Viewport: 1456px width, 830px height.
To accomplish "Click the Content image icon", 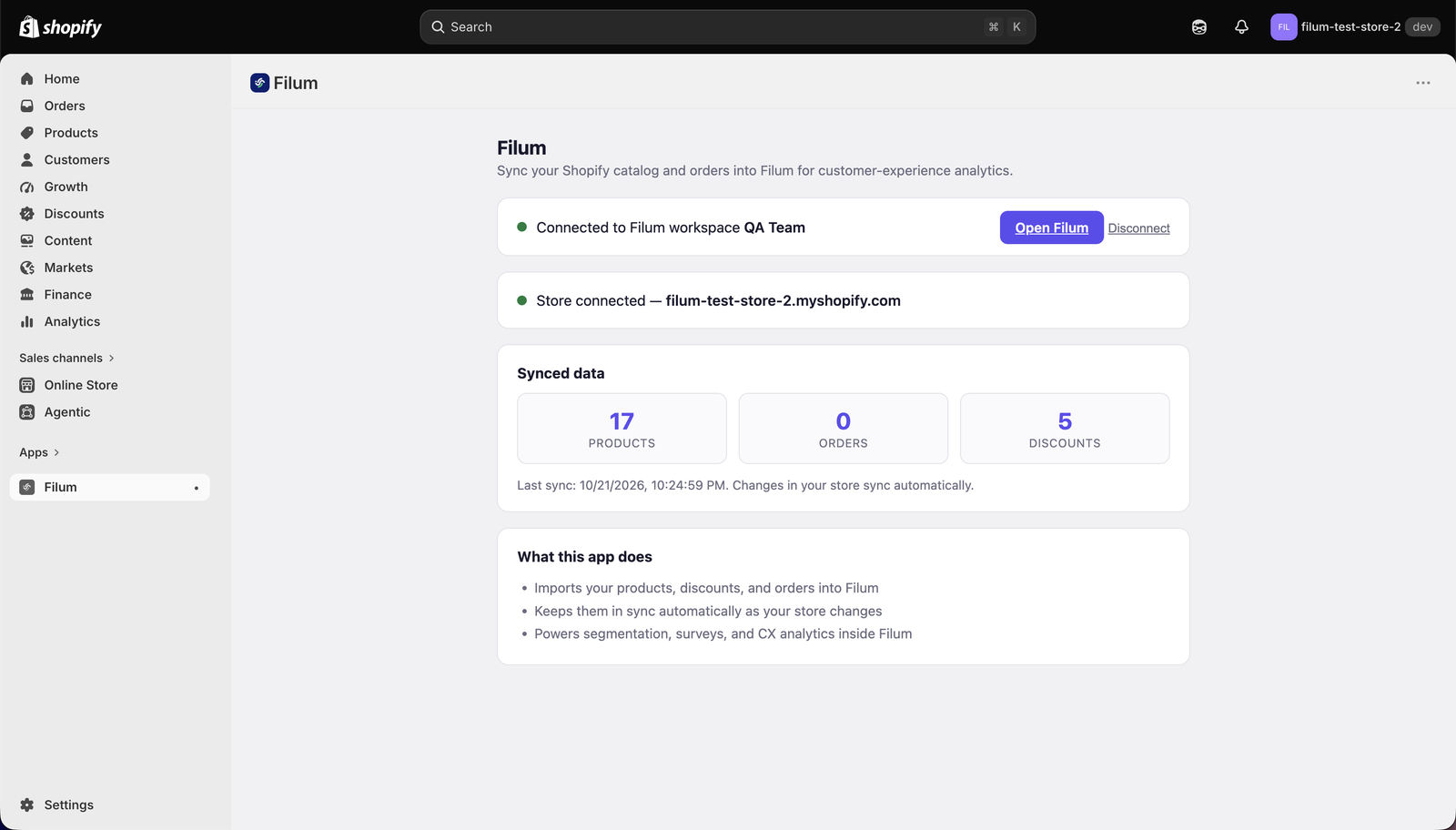I will [27, 240].
